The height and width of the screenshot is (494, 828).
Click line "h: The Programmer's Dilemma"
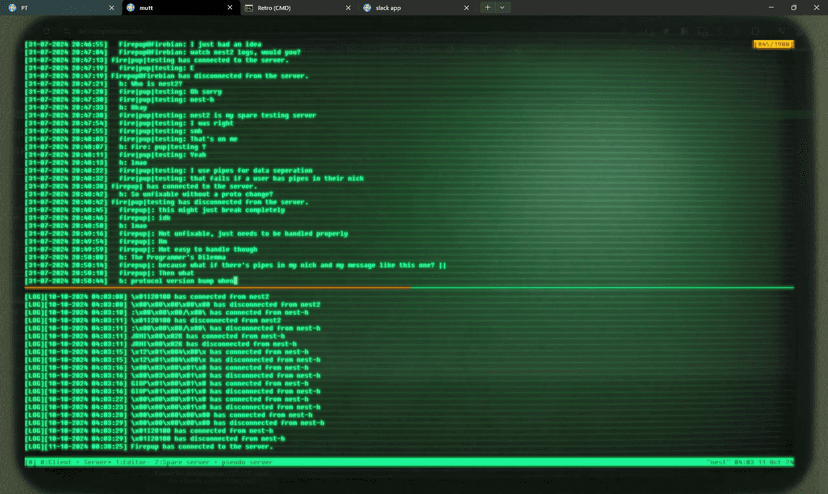[172, 257]
